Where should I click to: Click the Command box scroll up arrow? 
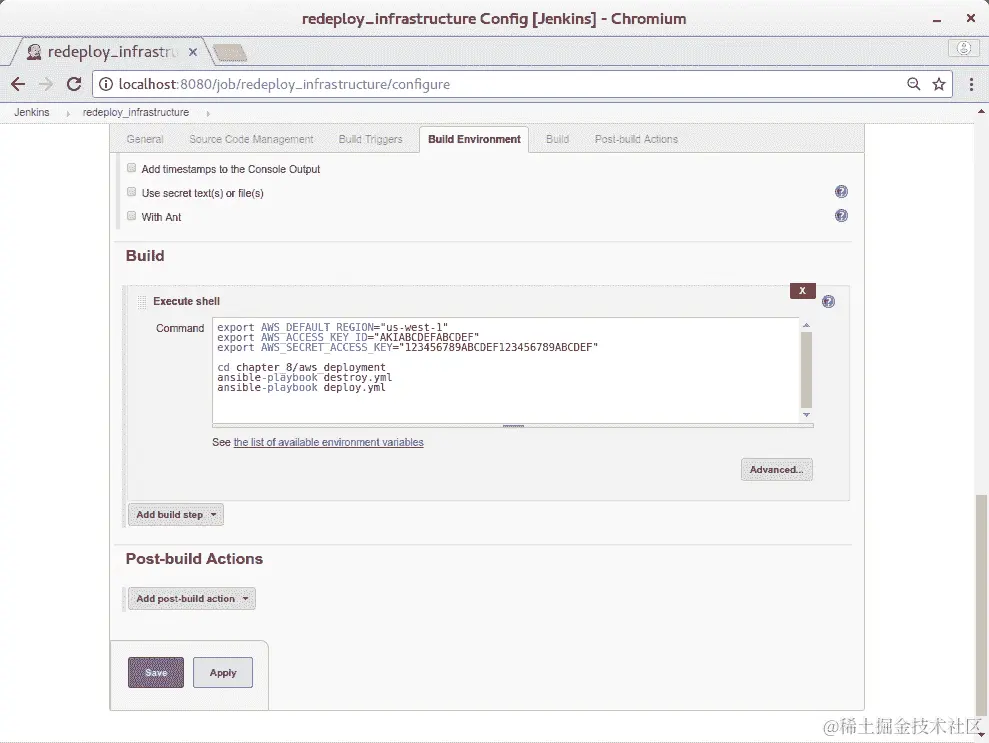806,325
